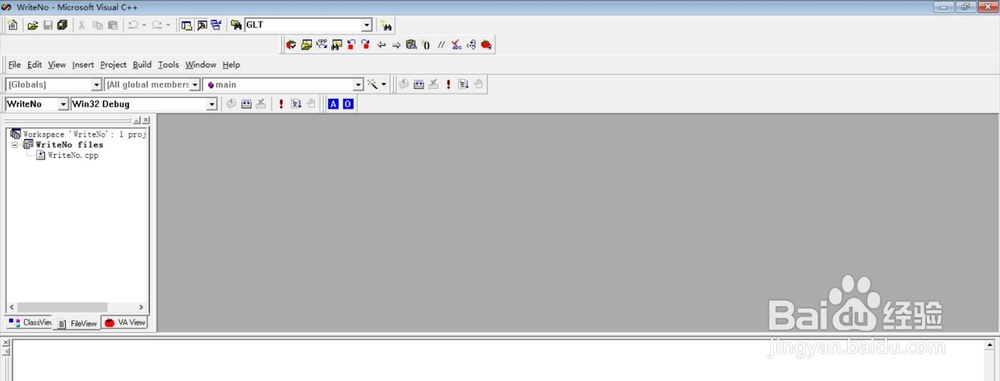Open the Window menu
1000x381 pixels.
201,64
